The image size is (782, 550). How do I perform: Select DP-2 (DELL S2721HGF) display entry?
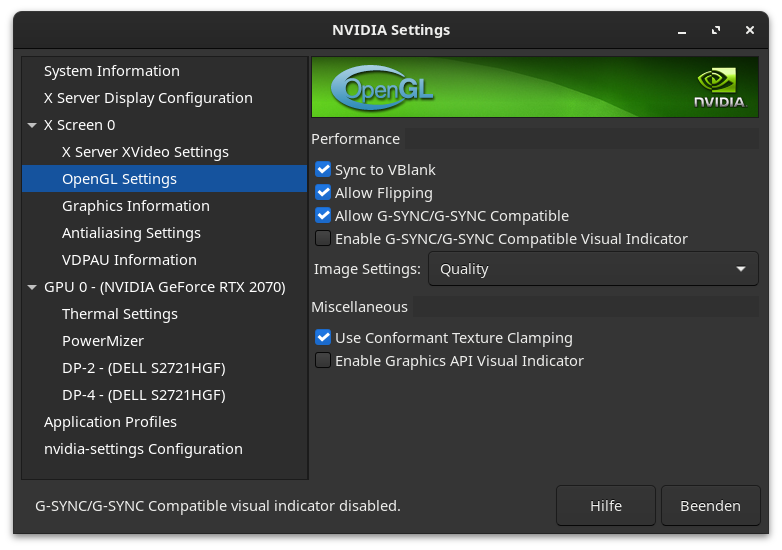click(144, 368)
